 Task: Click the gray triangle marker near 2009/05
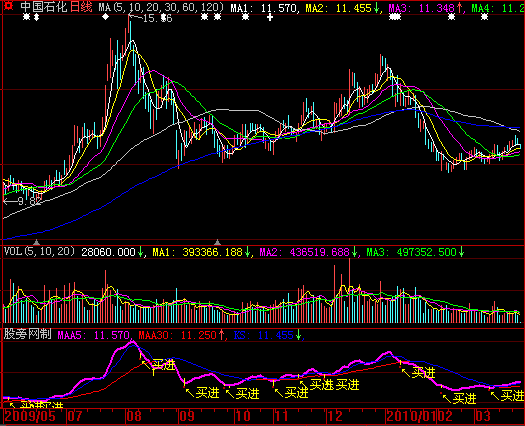pos(36,242)
